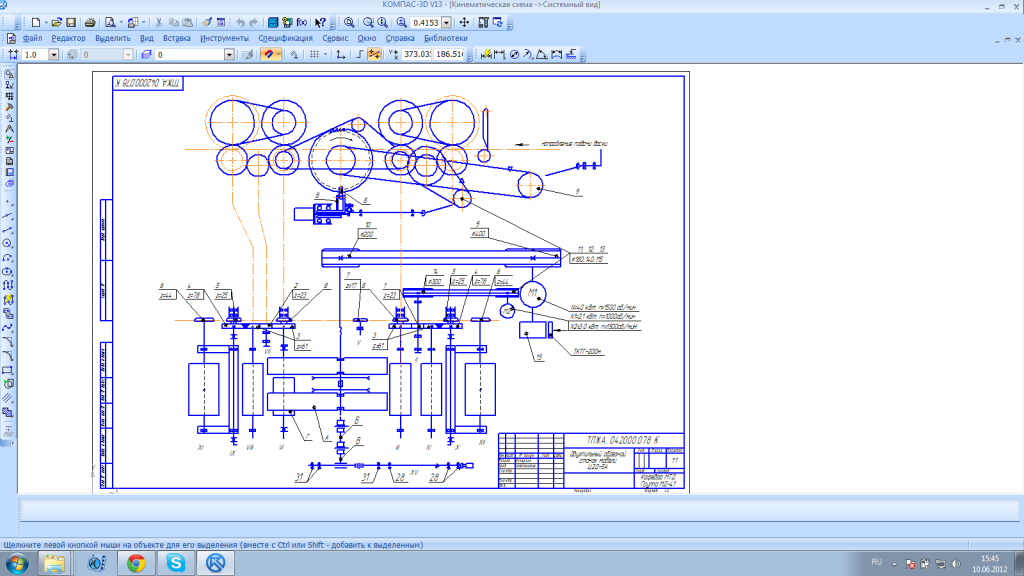
Task: Set up a local coordinate system
Action: [x=341, y=55]
